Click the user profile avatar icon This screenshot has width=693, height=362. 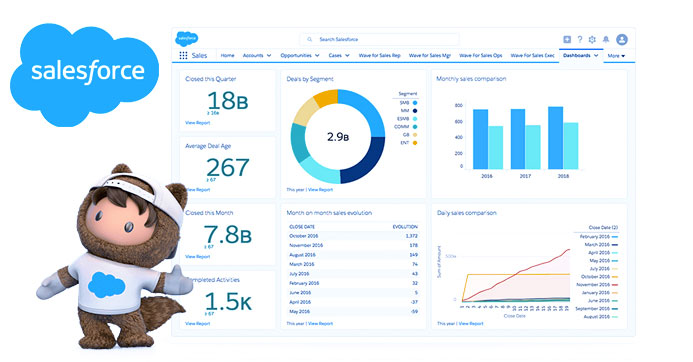622,39
